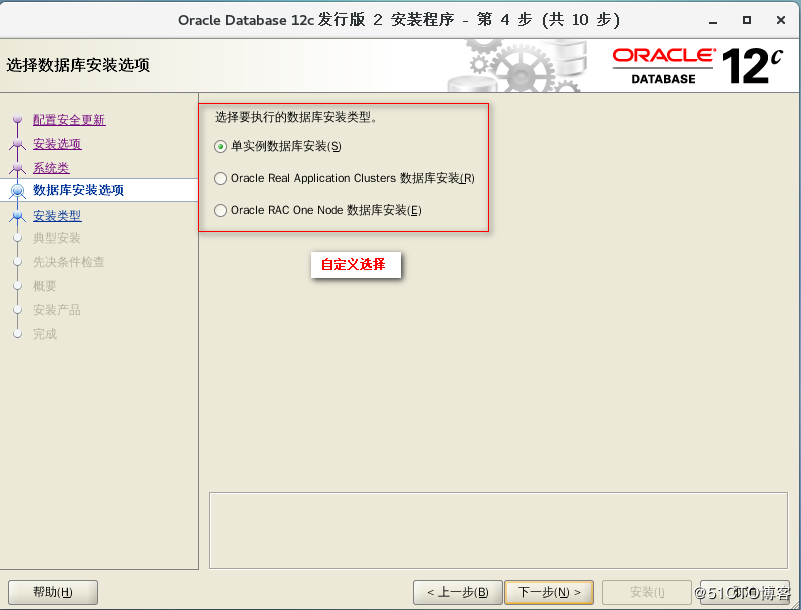
Task: Click the step marker beside 安装选项
Action: pos(18,143)
